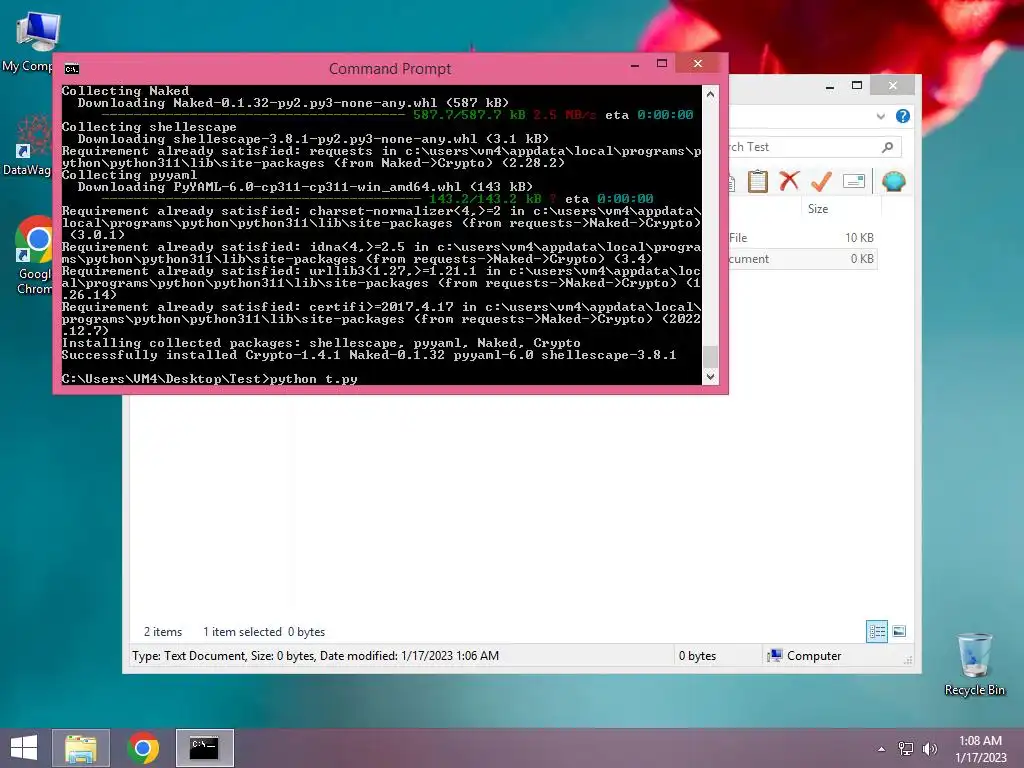Click the red X delete icon
1024x768 pixels.
[x=789, y=181]
